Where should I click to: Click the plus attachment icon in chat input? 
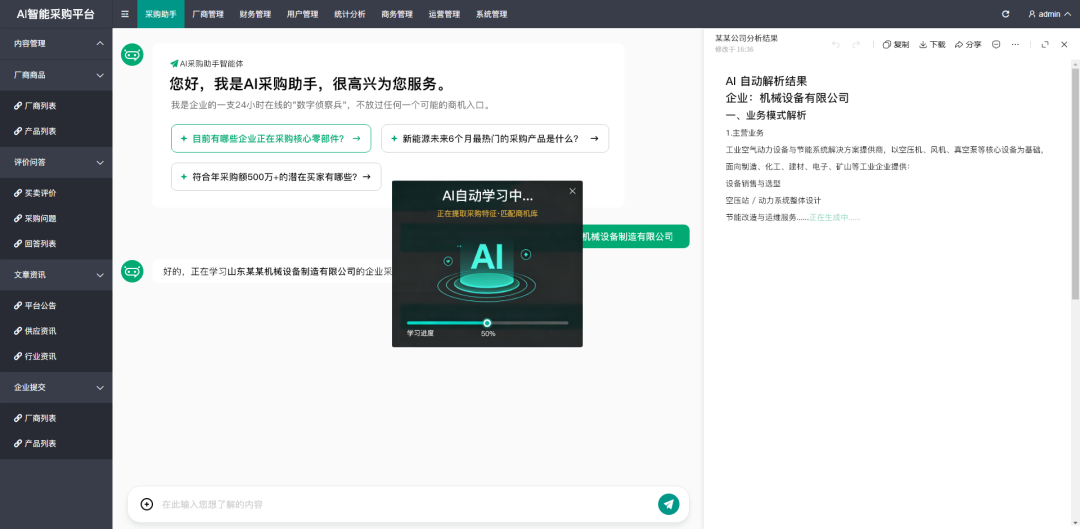147,504
